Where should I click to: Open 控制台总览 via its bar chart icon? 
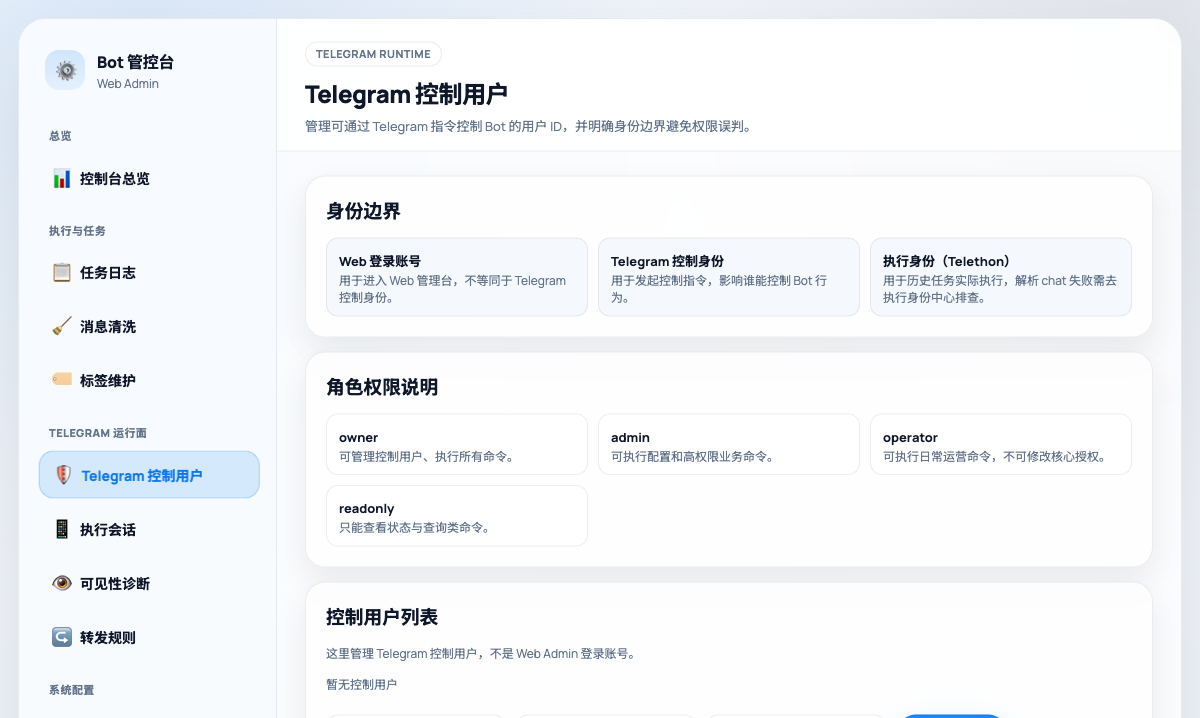point(62,178)
